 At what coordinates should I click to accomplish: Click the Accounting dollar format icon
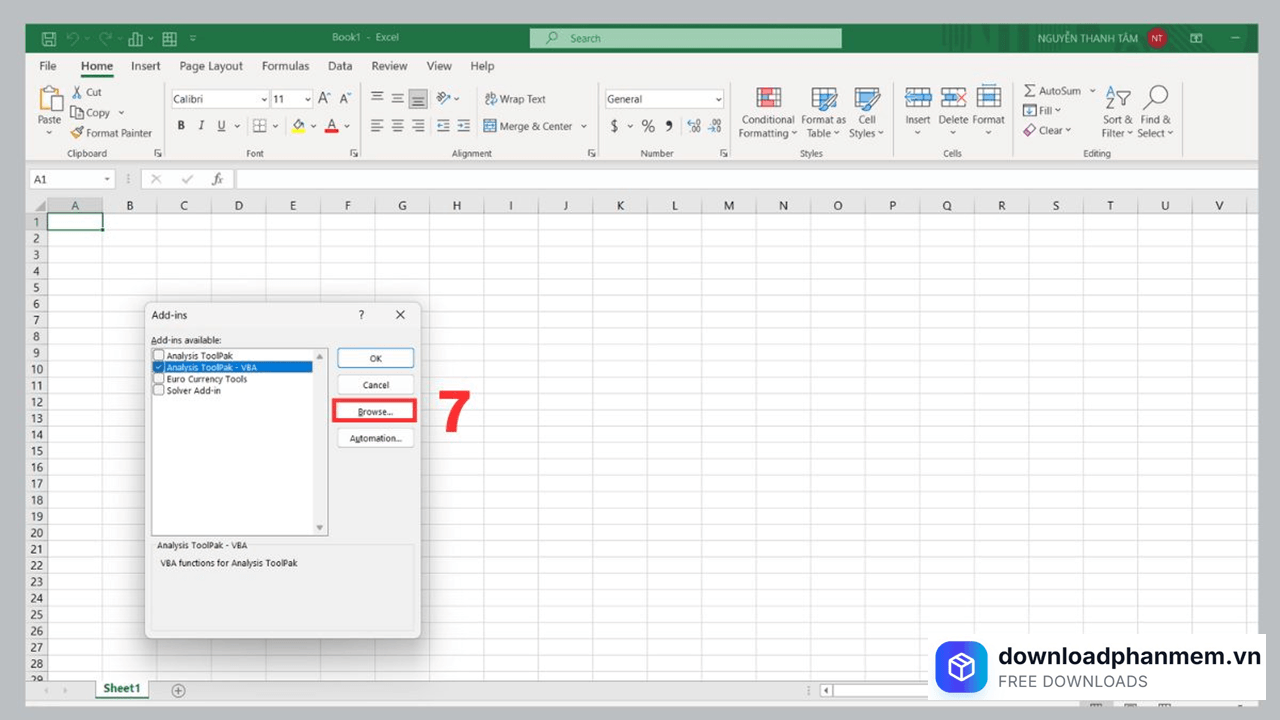pos(614,126)
